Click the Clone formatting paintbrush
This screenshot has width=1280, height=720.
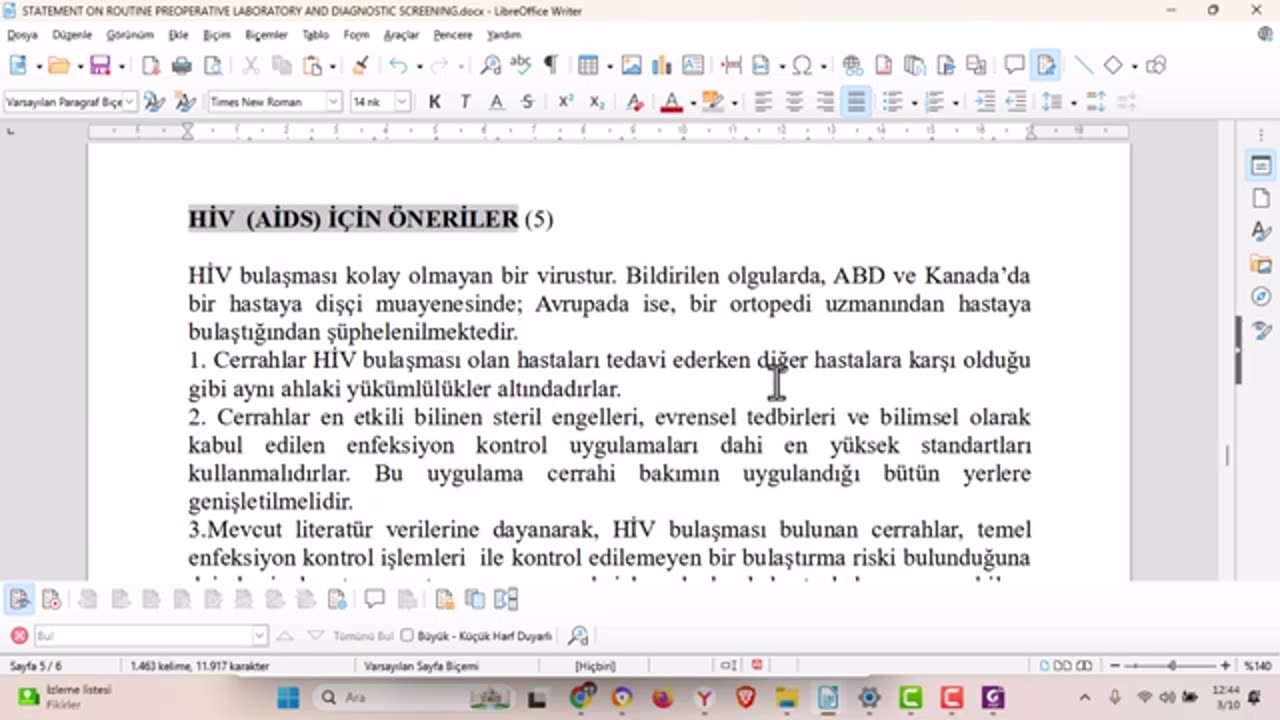[361, 66]
